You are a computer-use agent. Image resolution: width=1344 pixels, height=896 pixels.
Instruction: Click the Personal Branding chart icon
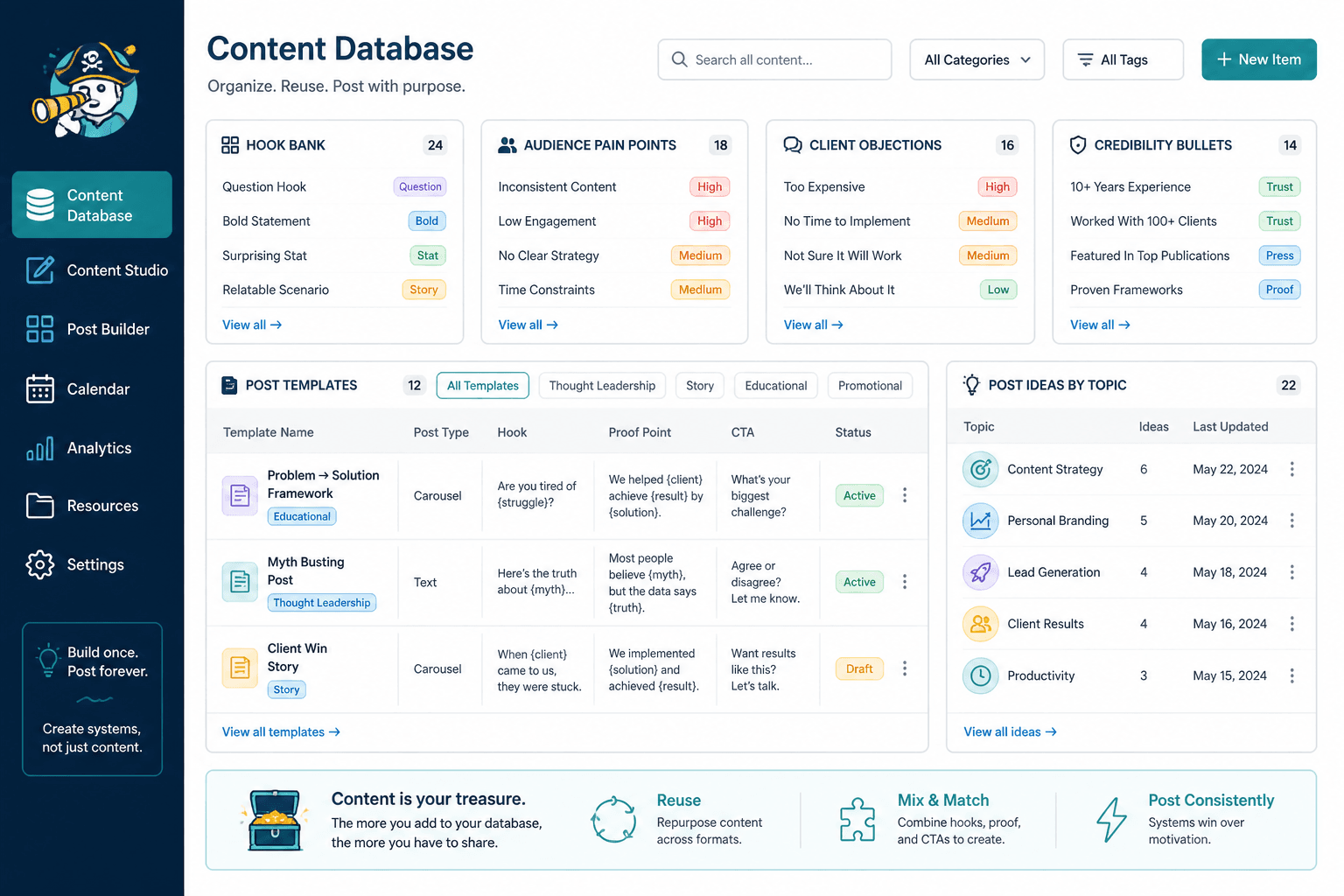(981, 521)
